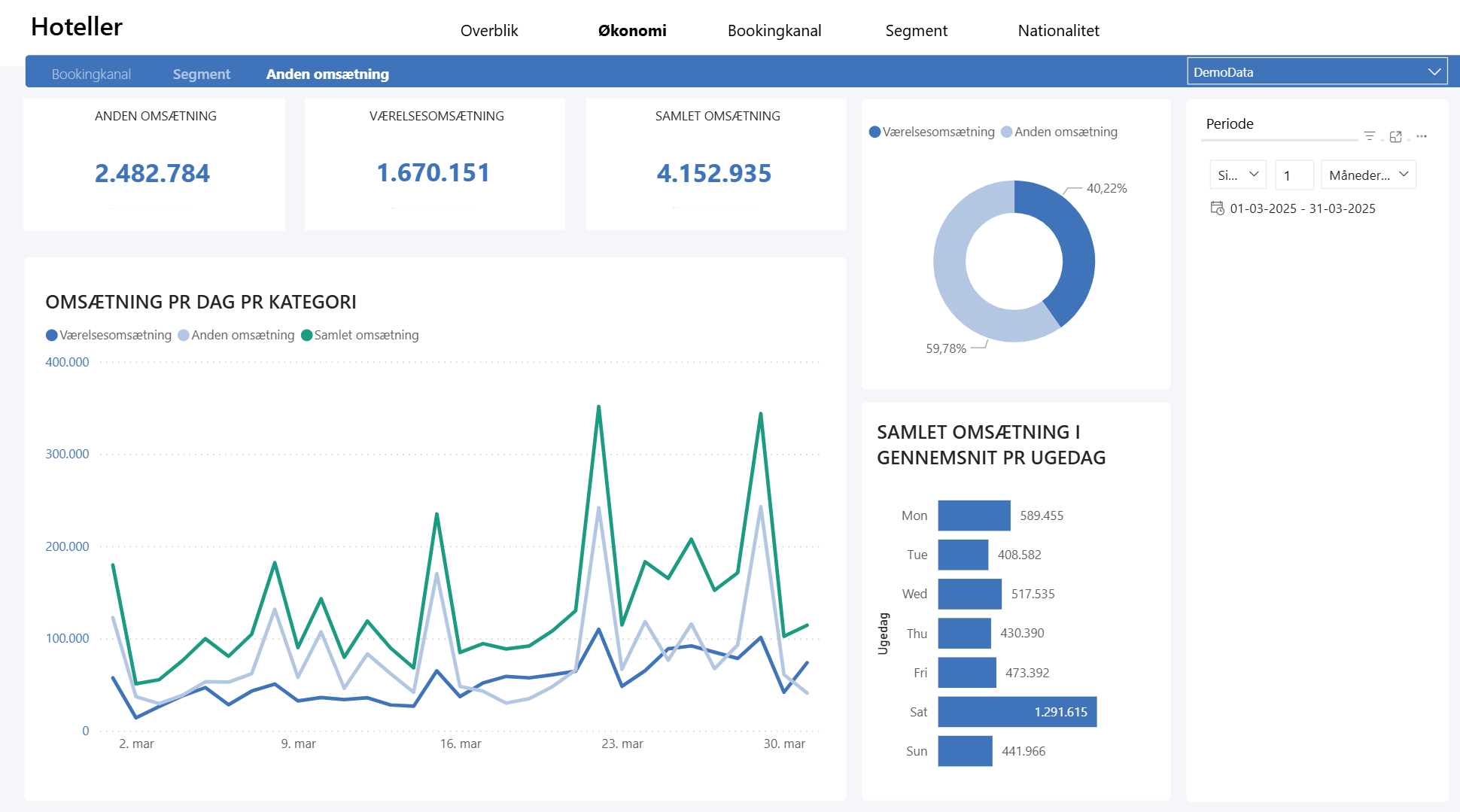Open the Bookingkanal top navigation tab
The height and width of the screenshot is (812, 1460).
[774, 31]
